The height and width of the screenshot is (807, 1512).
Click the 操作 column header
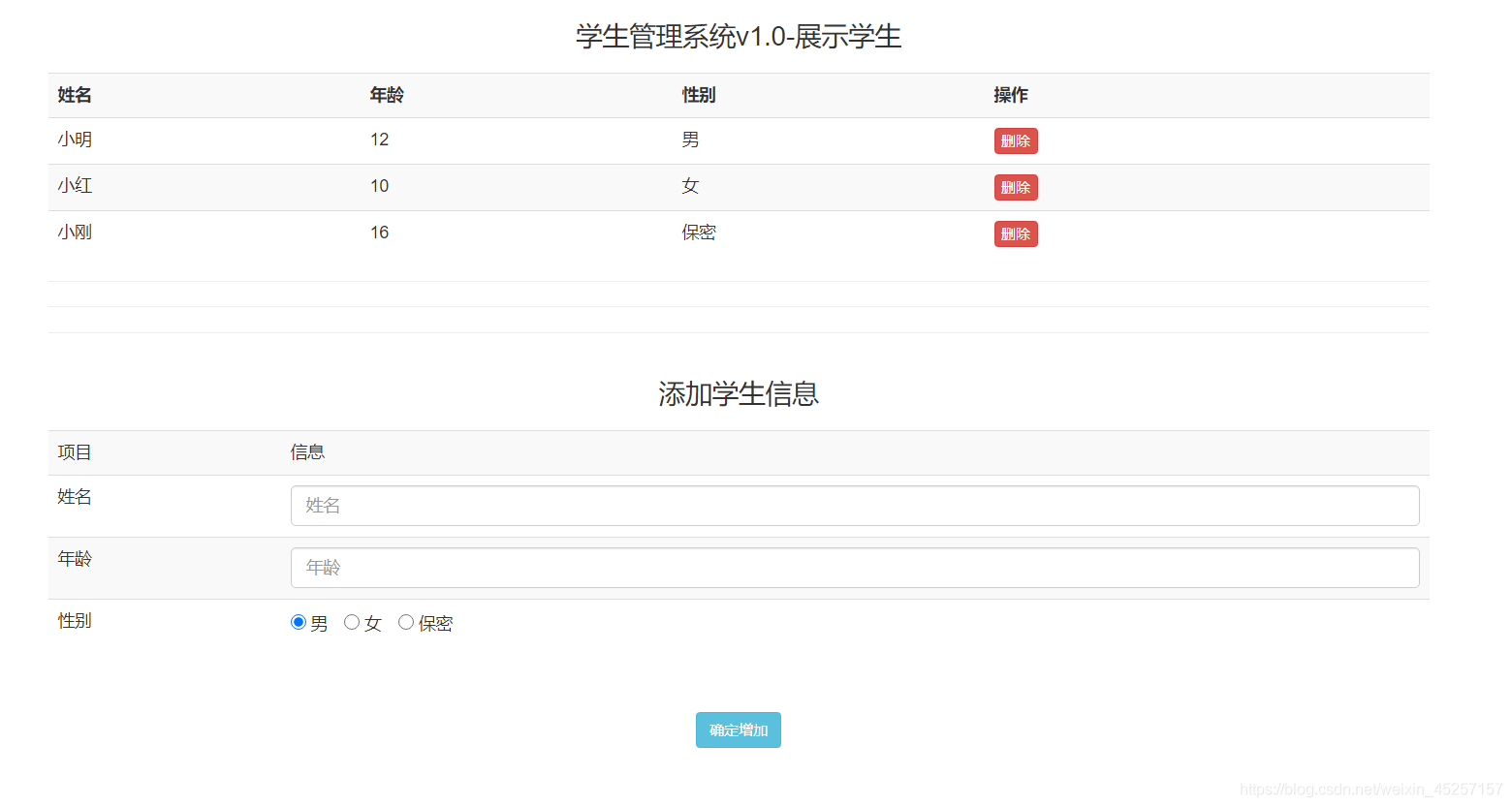point(1011,95)
